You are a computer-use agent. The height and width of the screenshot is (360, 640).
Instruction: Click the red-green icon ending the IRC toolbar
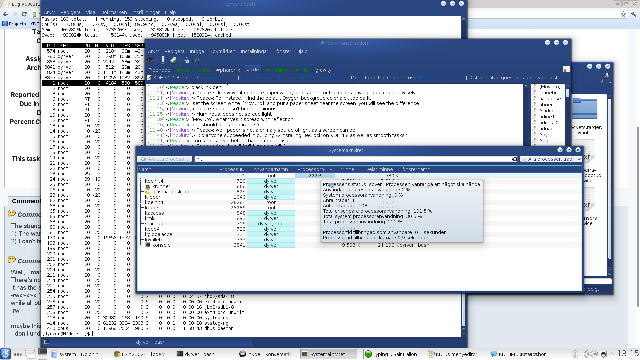[x=199, y=60]
